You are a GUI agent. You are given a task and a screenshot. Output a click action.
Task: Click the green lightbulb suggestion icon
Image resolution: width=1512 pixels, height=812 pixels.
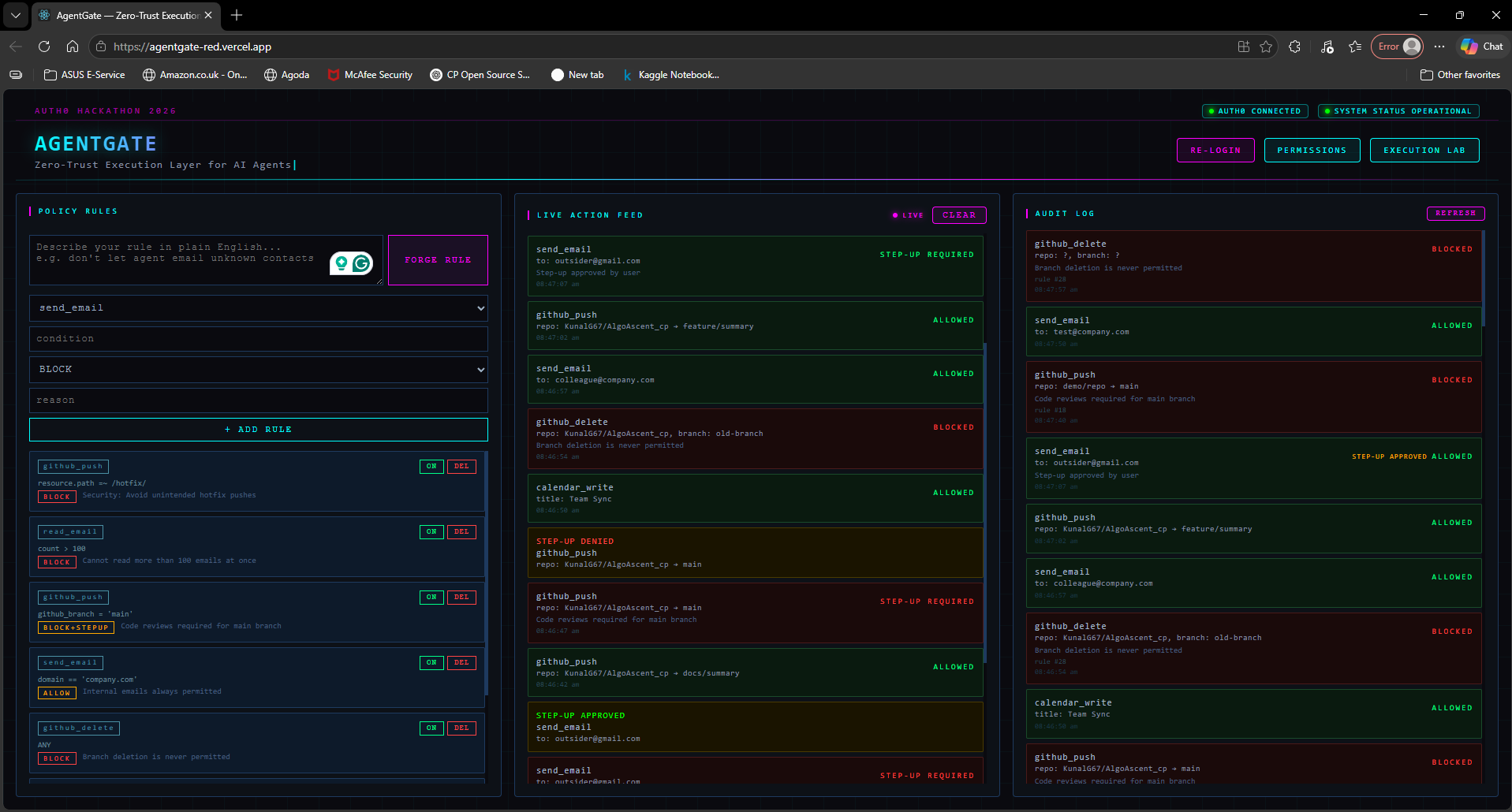(x=341, y=263)
